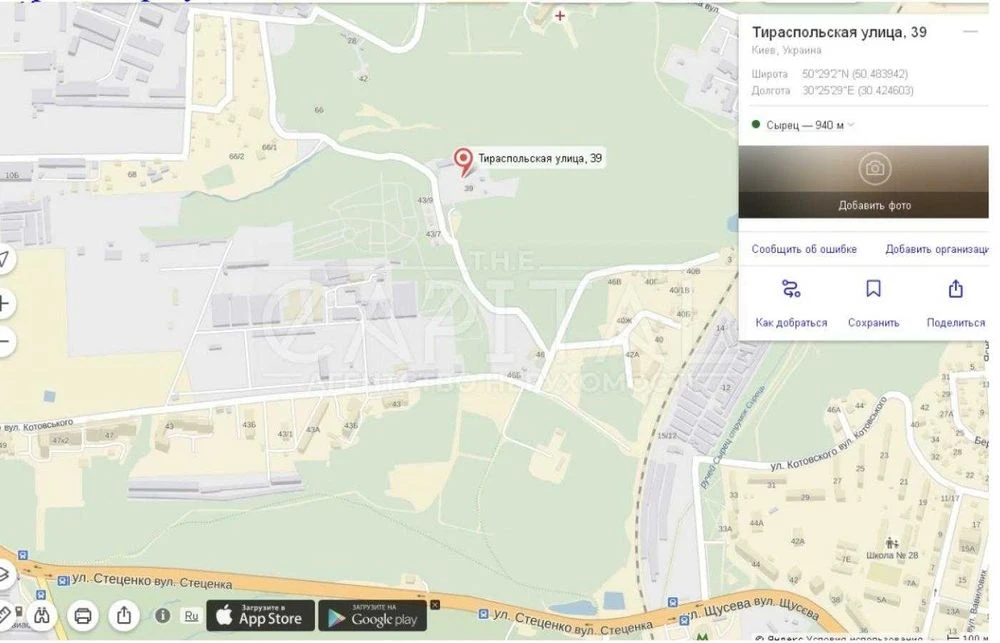Viewport: 1000px width, 643px height.
Task: Click Добавить организацию link
Action: coord(937,249)
